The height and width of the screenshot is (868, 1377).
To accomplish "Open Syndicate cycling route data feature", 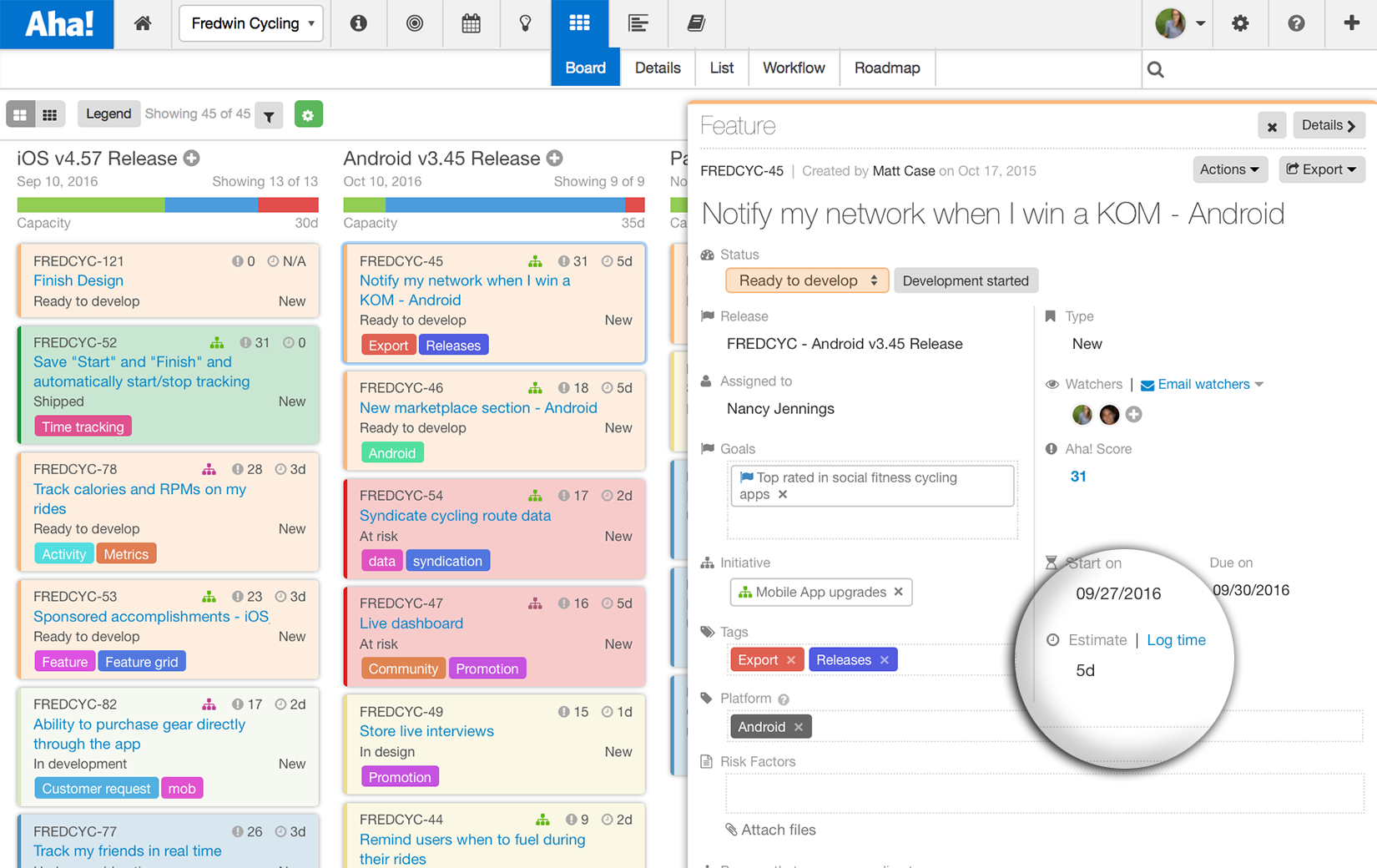I will [455, 516].
